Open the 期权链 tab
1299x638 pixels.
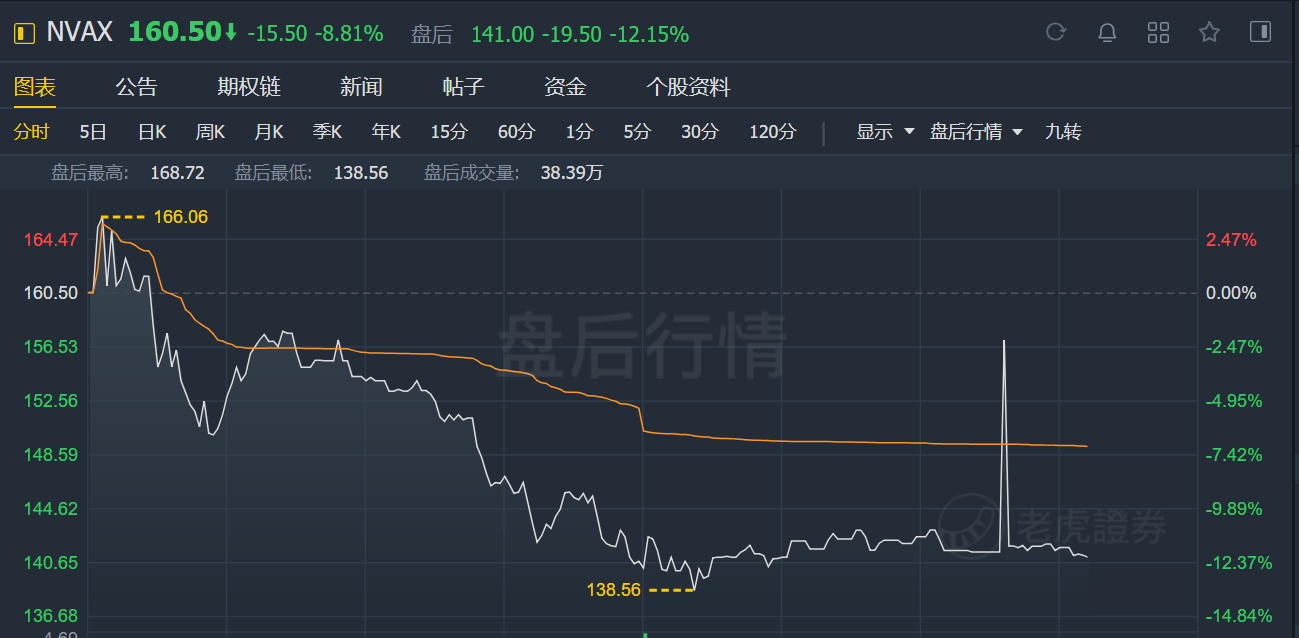pos(249,87)
